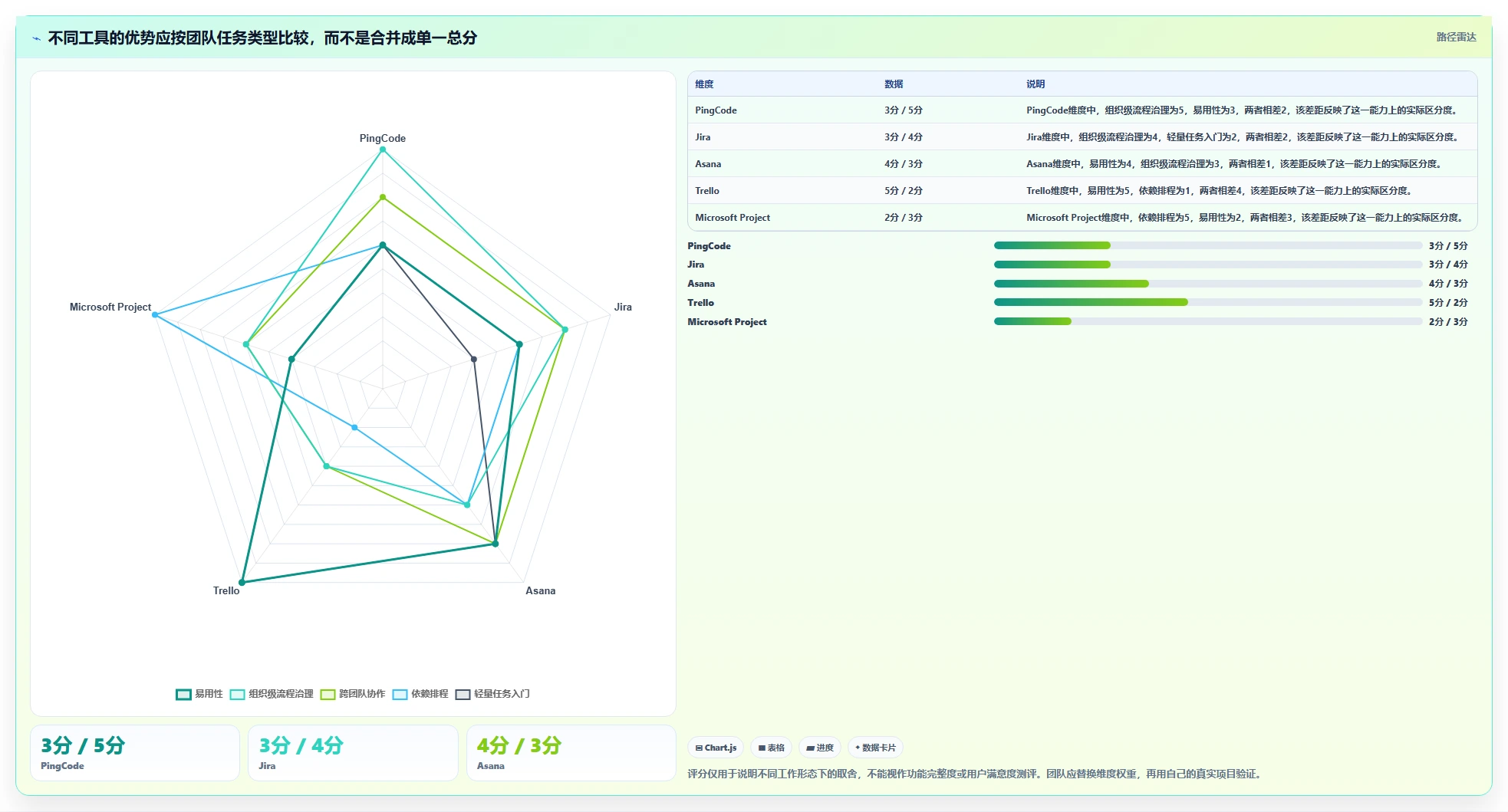Click the Asana progress bar
This screenshot has width=1508, height=812.
click(x=1207, y=284)
